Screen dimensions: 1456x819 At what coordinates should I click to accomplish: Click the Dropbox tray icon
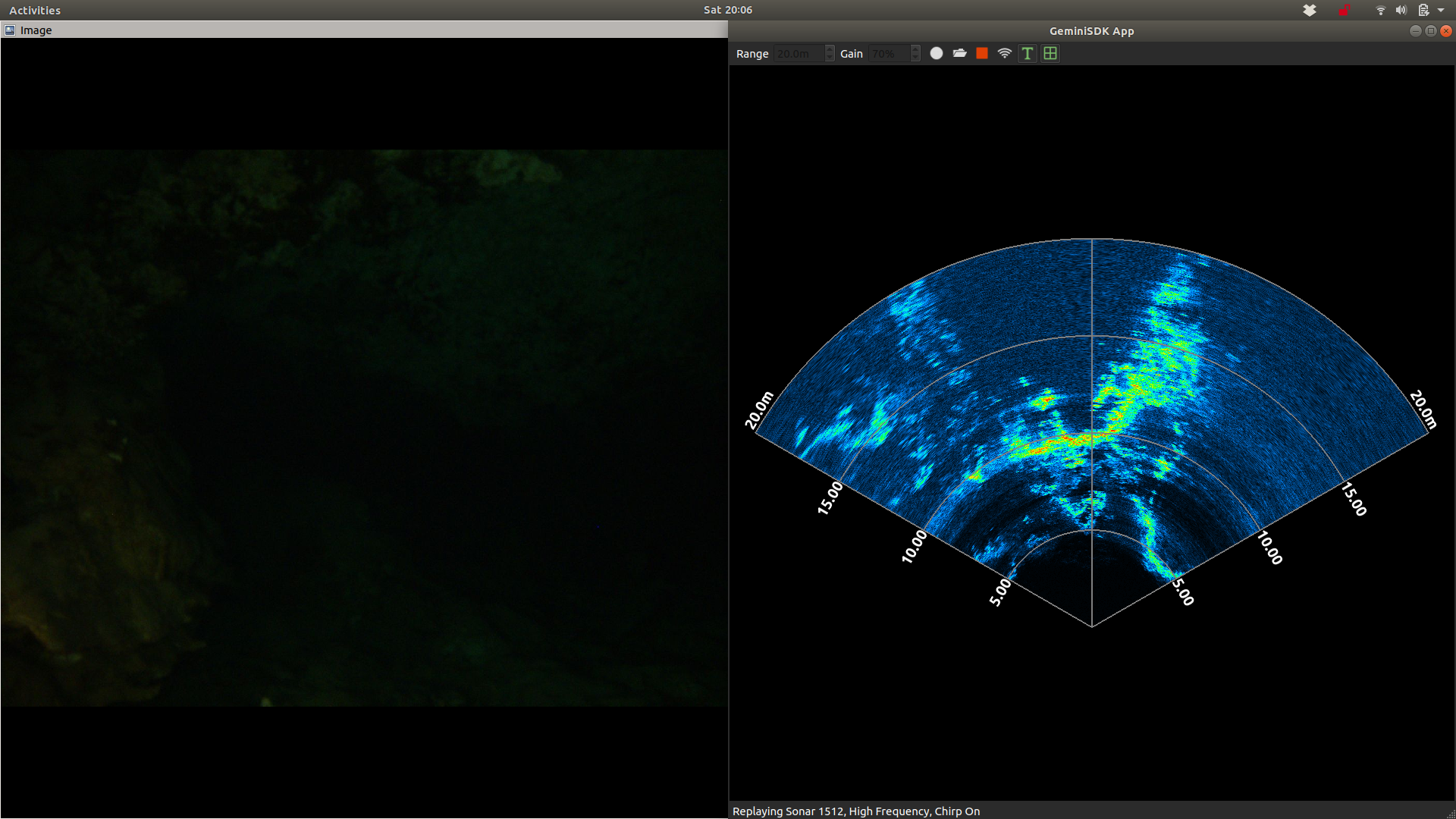click(x=1310, y=10)
